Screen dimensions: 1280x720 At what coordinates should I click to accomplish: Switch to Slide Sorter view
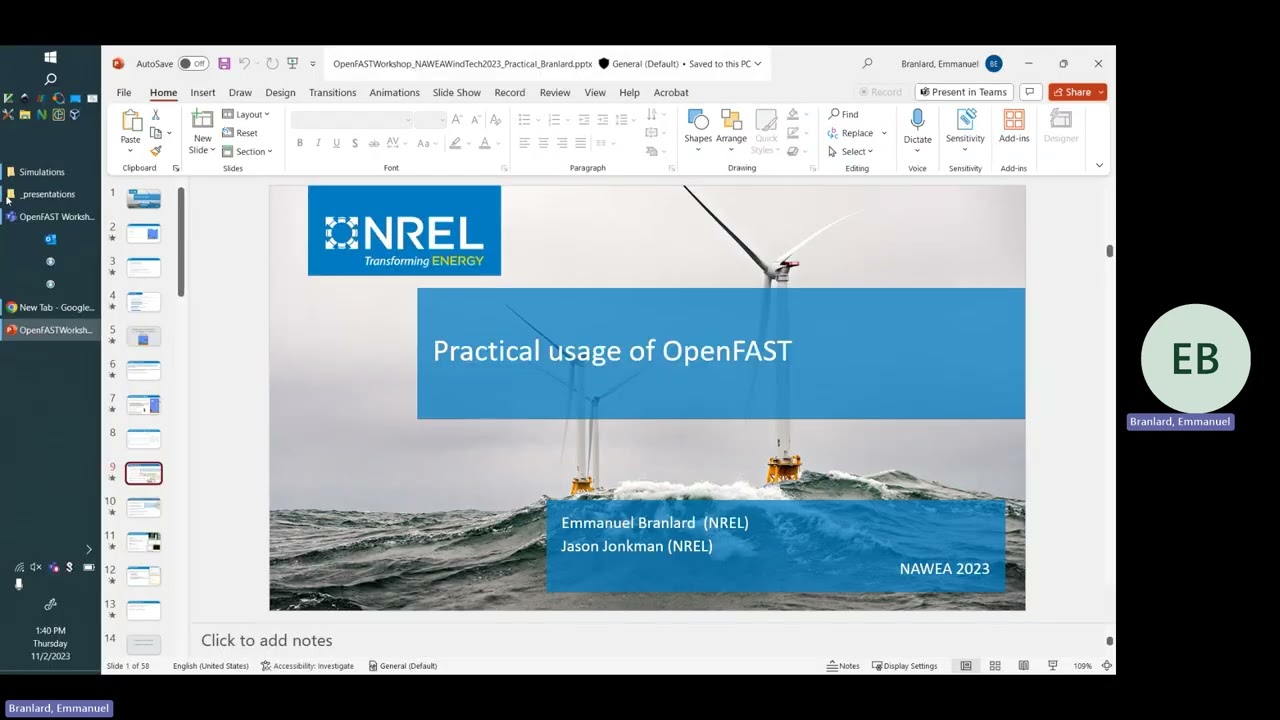(995, 666)
